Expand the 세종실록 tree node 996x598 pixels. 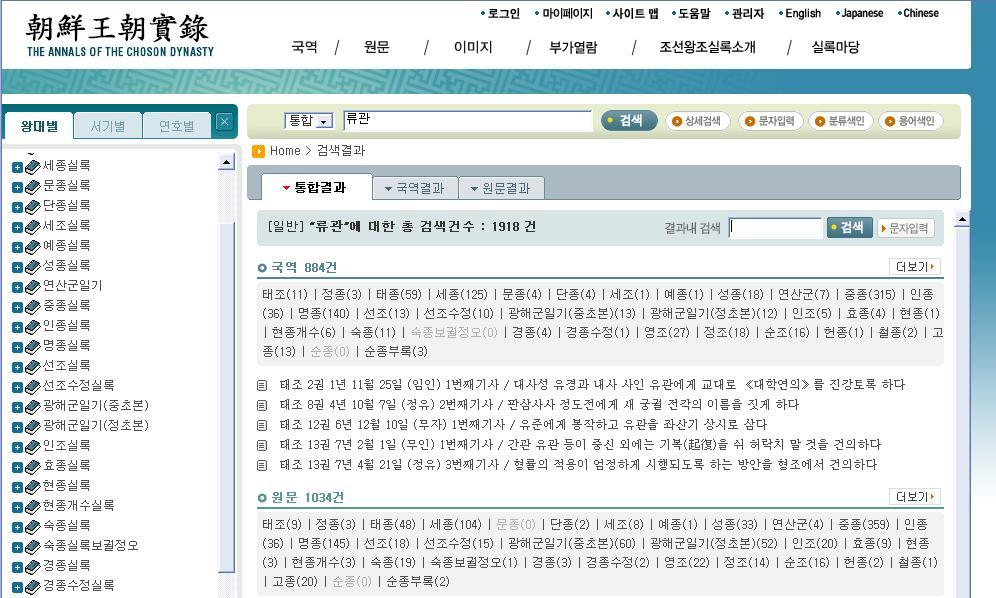click(x=17, y=168)
